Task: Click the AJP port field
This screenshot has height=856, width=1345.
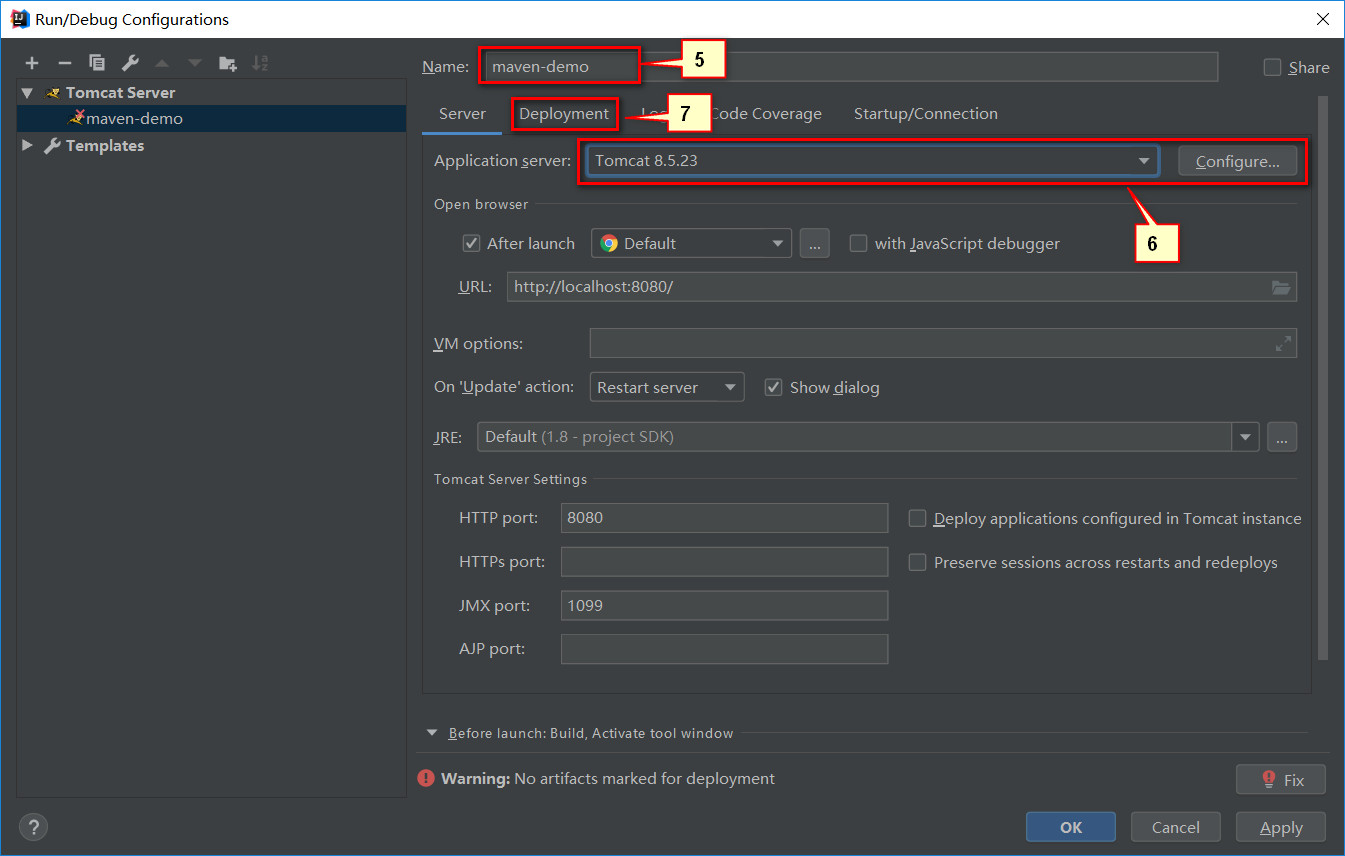Action: [724, 649]
